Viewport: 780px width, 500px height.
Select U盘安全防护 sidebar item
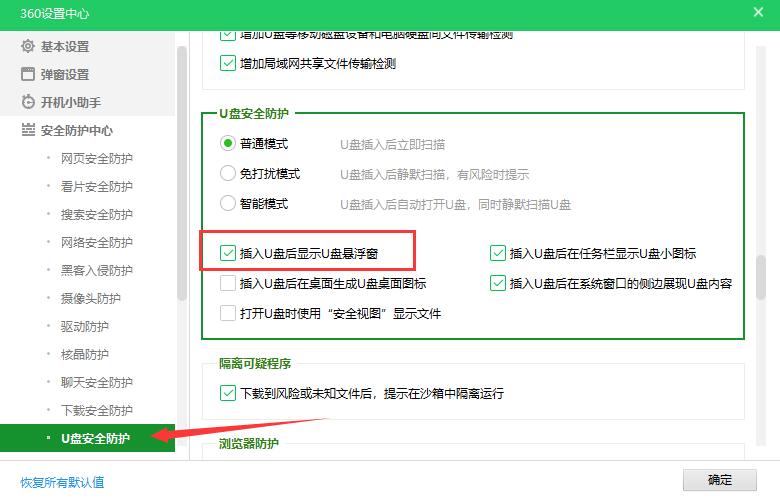(95, 438)
